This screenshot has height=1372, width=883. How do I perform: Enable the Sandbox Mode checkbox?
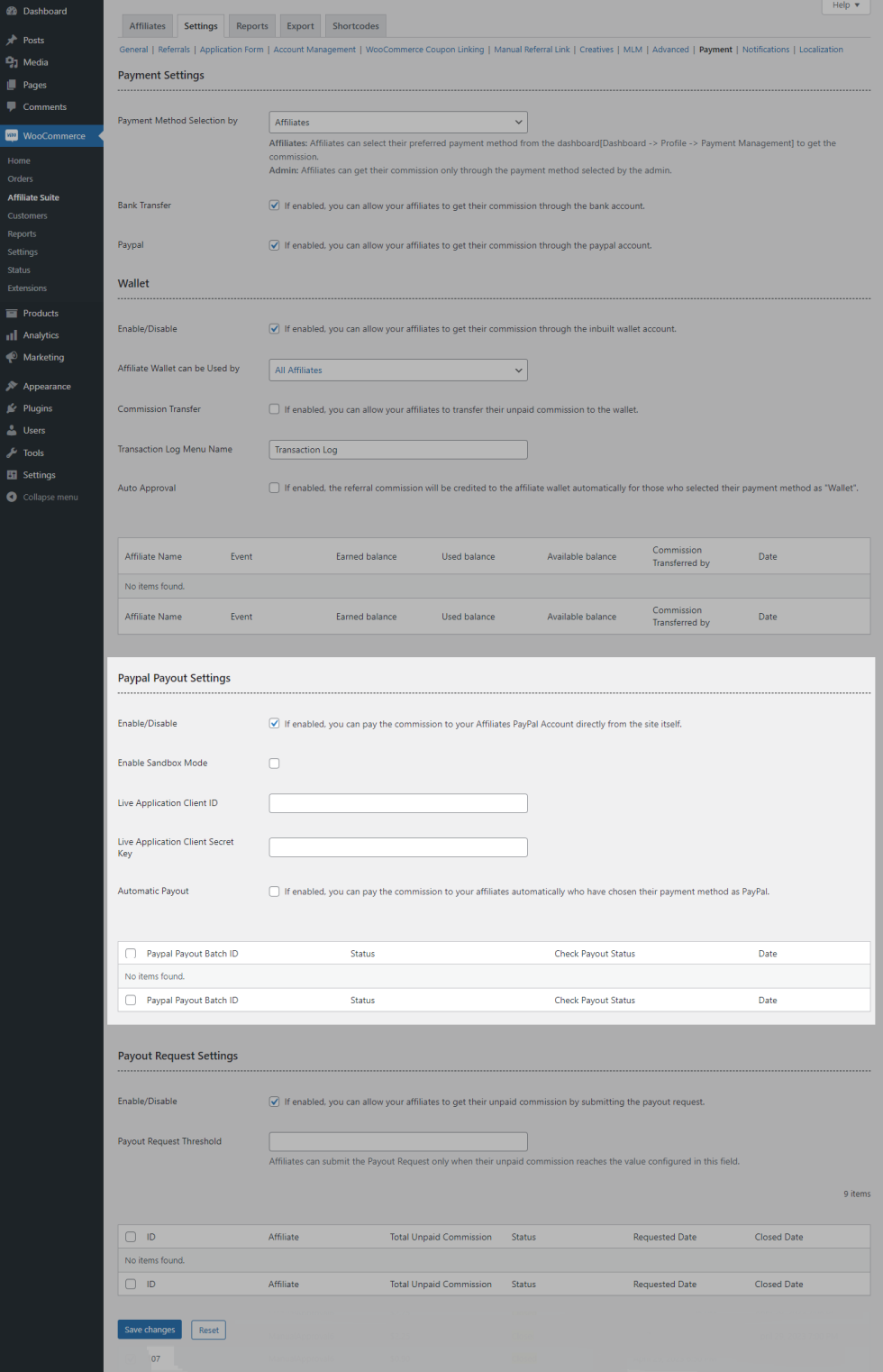274,764
